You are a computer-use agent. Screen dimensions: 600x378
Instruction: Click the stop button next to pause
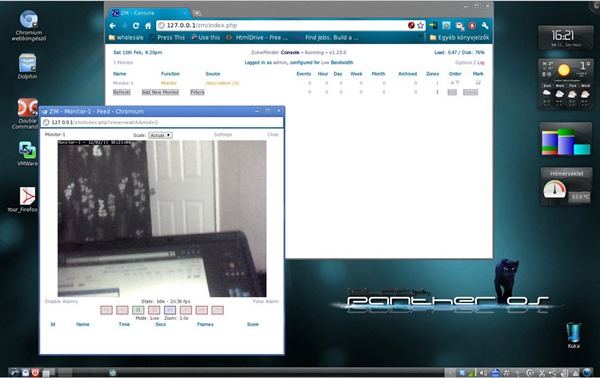point(154,310)
